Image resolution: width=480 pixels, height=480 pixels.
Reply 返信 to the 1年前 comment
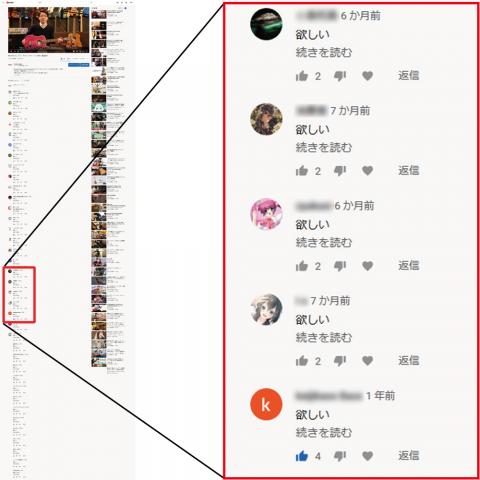(409, 455)
